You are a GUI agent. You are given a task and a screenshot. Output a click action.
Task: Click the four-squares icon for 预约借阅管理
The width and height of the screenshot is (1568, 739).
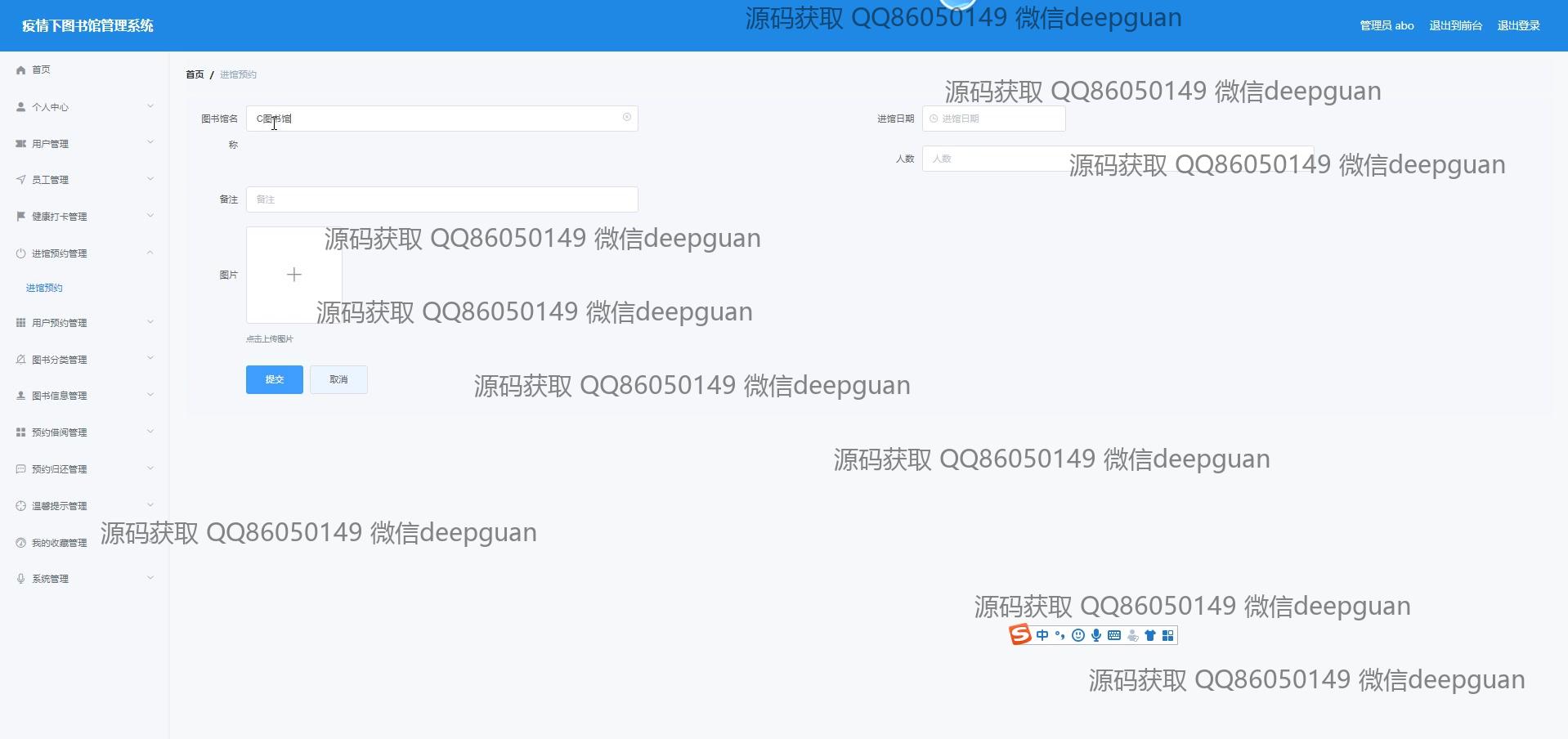coord(20,432)
